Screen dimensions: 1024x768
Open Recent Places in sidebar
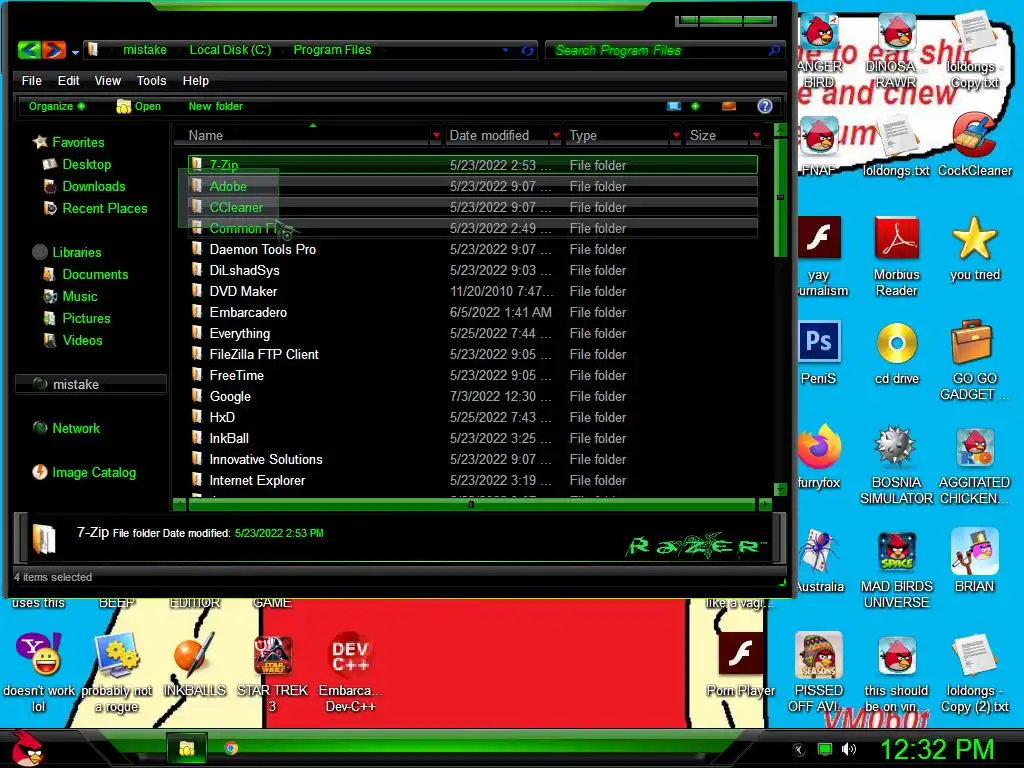[x=104, y=208]
